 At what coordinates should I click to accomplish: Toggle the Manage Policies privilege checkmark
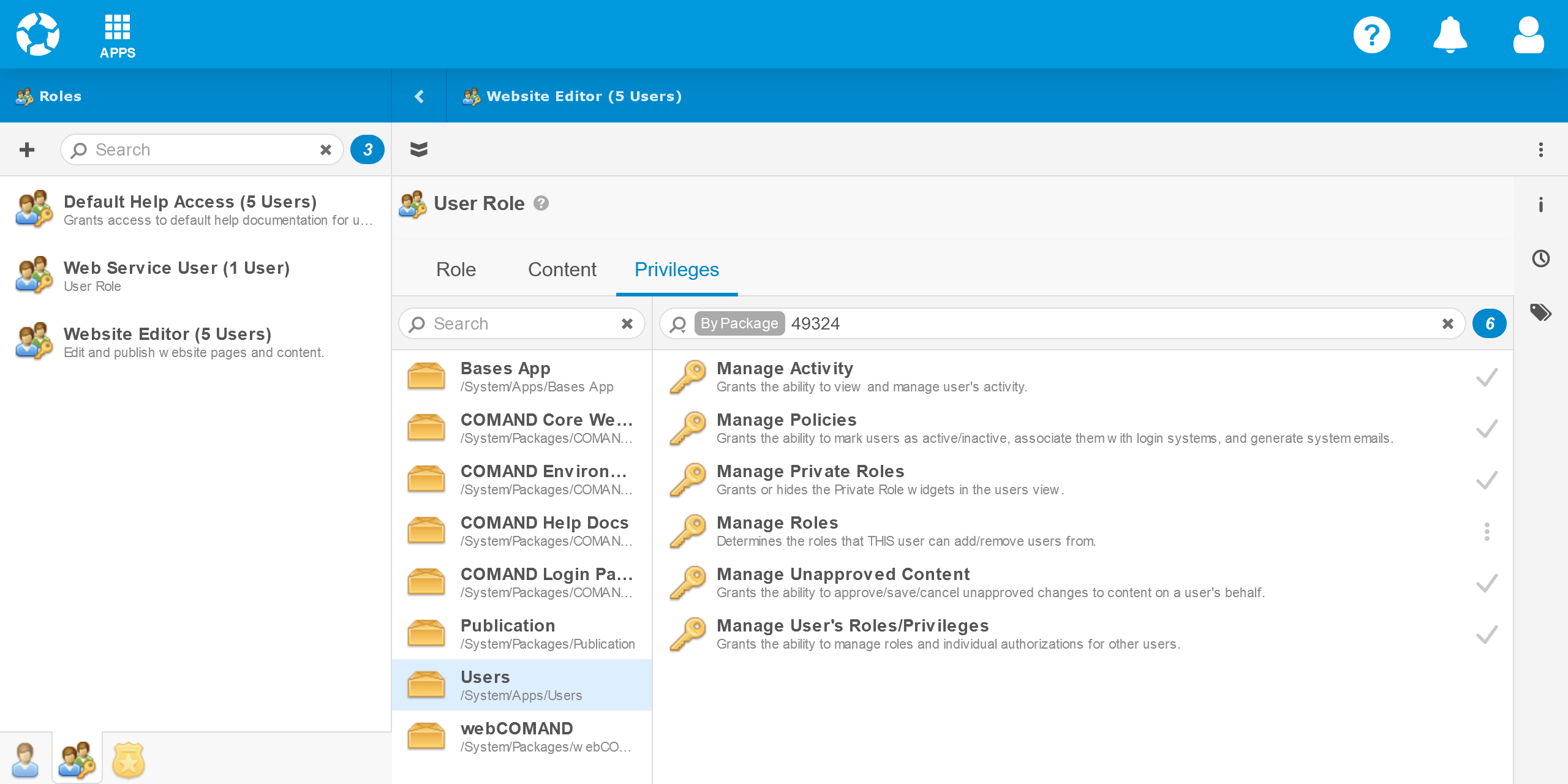point(1487,429)
